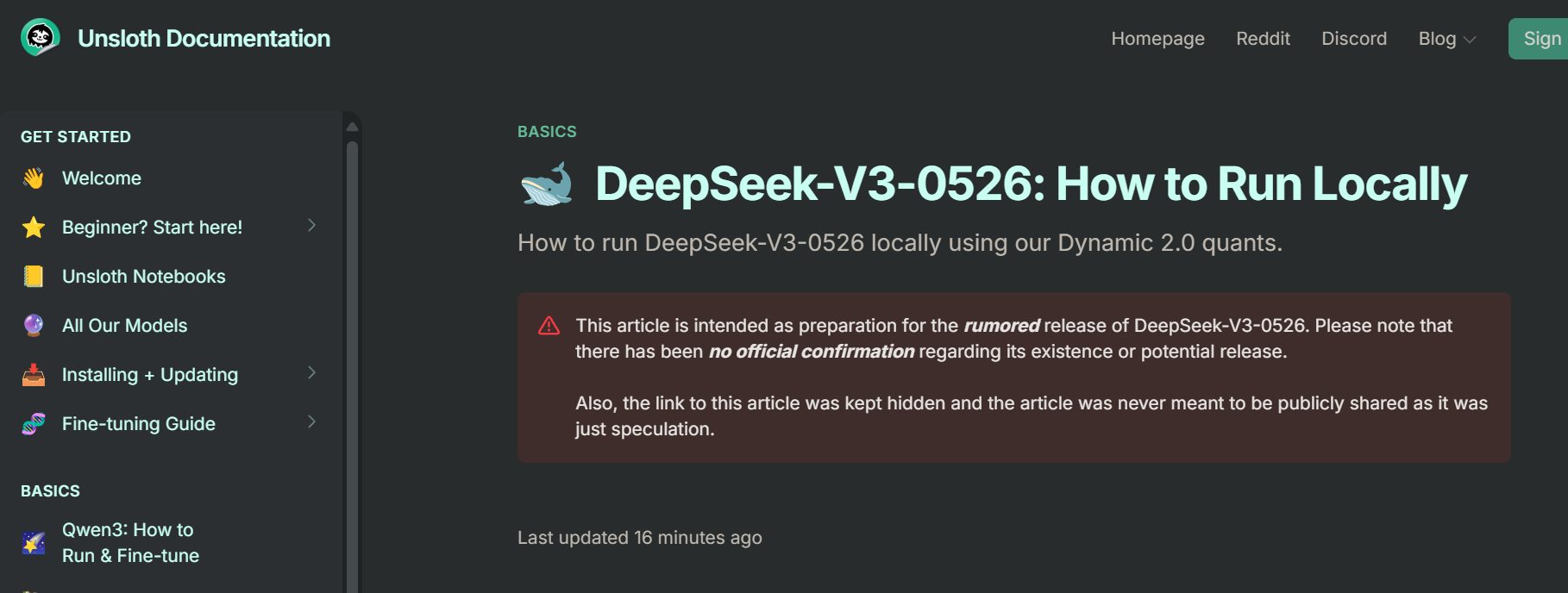Click the inbox tray Installing icon
Image resolution: width=1568 pixels, height=593 pixels.
click(x=34, y=375)
